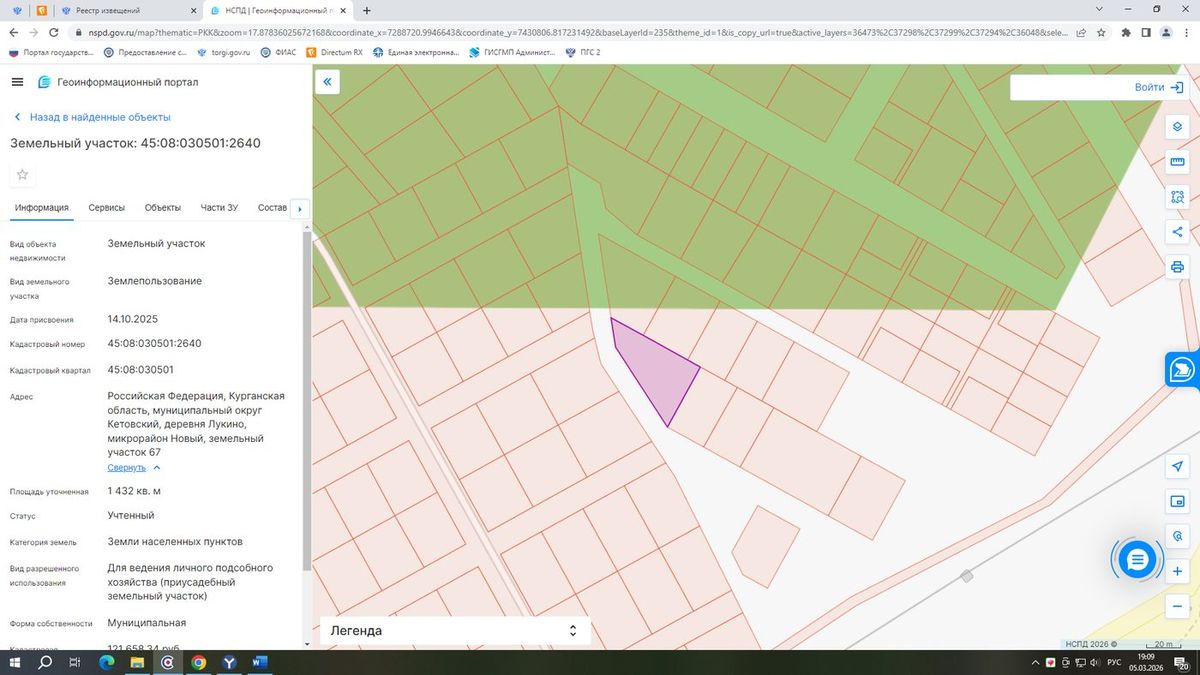
Task: Open Microsoft Edge from the taskbar
Action: pyautogui.click(x=106, y=662)
